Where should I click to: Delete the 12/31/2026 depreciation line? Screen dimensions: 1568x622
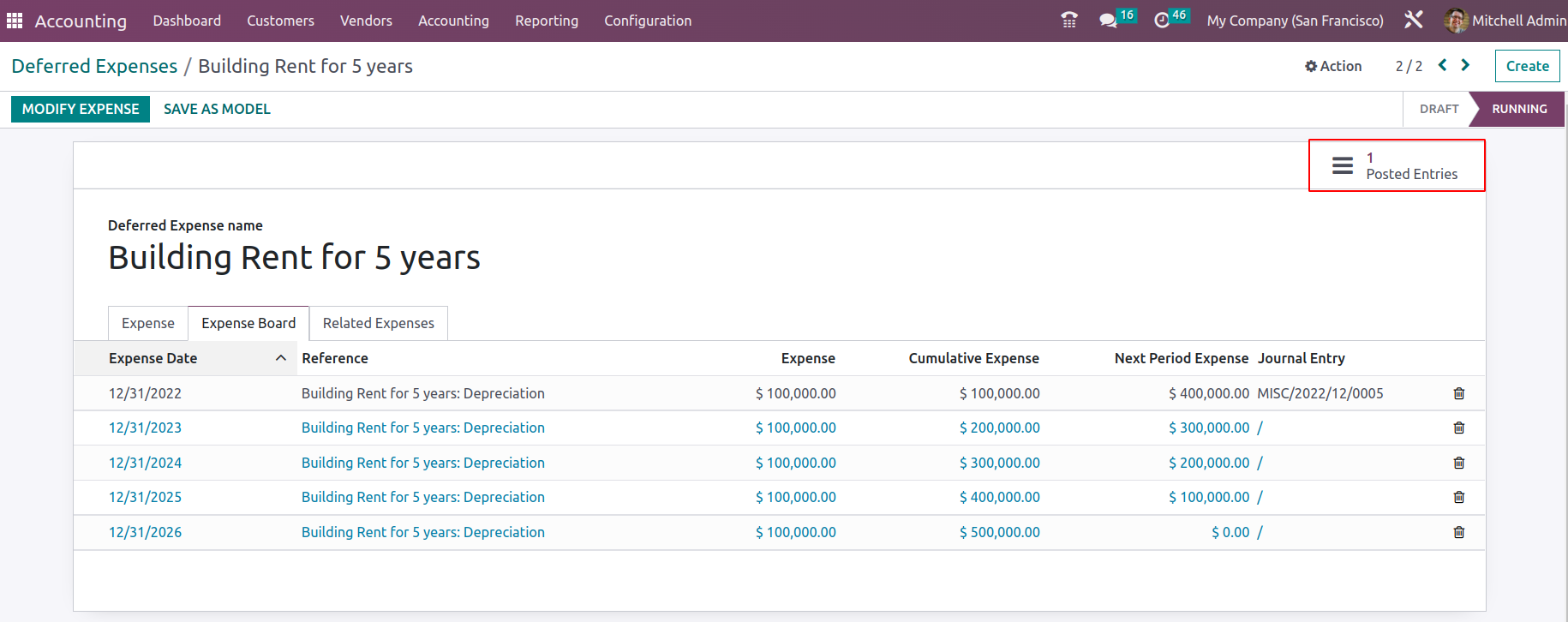[1459, 532]
